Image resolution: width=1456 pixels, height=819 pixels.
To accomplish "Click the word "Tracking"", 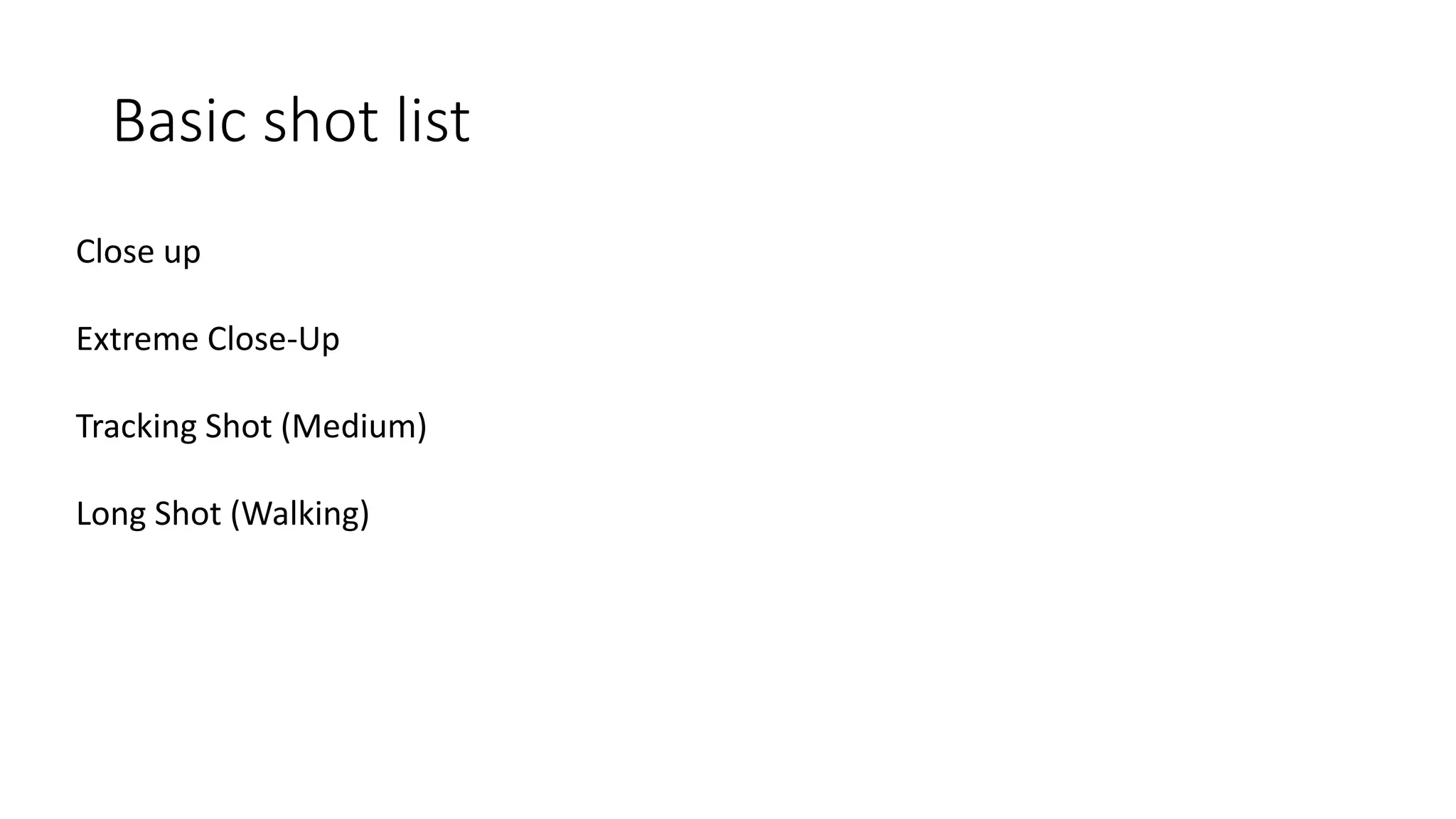I will coord(135,427).
